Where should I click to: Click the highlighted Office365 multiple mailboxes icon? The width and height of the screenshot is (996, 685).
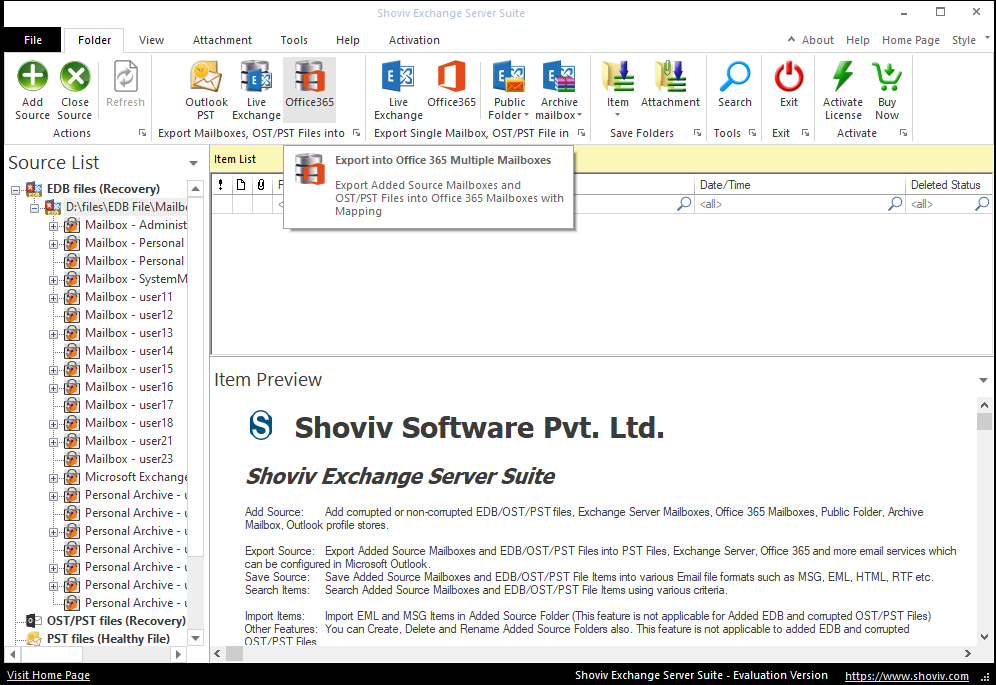[x=309, y=77]
